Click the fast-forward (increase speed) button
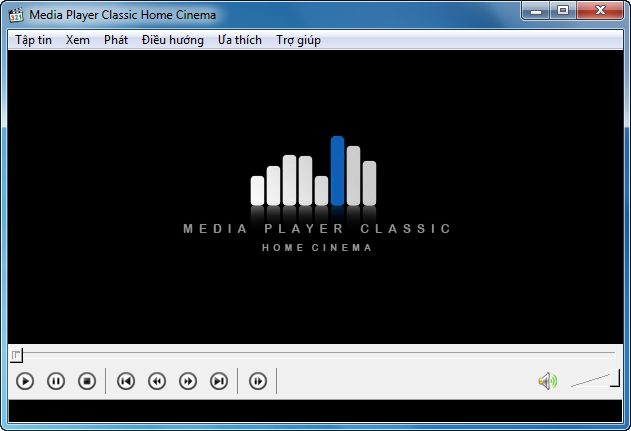This screenshot has height=431, width=631. coord(188,381)
